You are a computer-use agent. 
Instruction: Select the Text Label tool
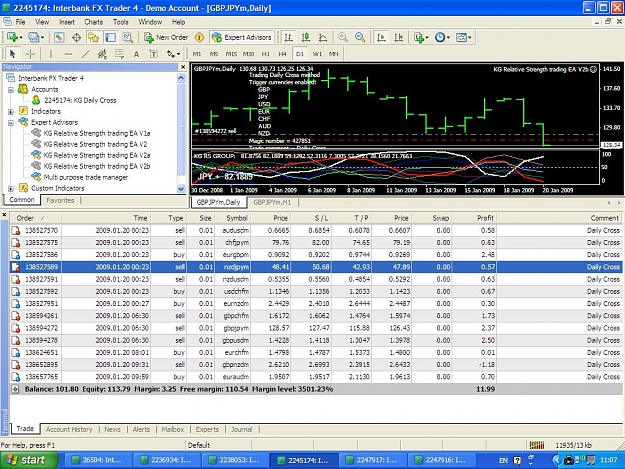click(153, 53)
